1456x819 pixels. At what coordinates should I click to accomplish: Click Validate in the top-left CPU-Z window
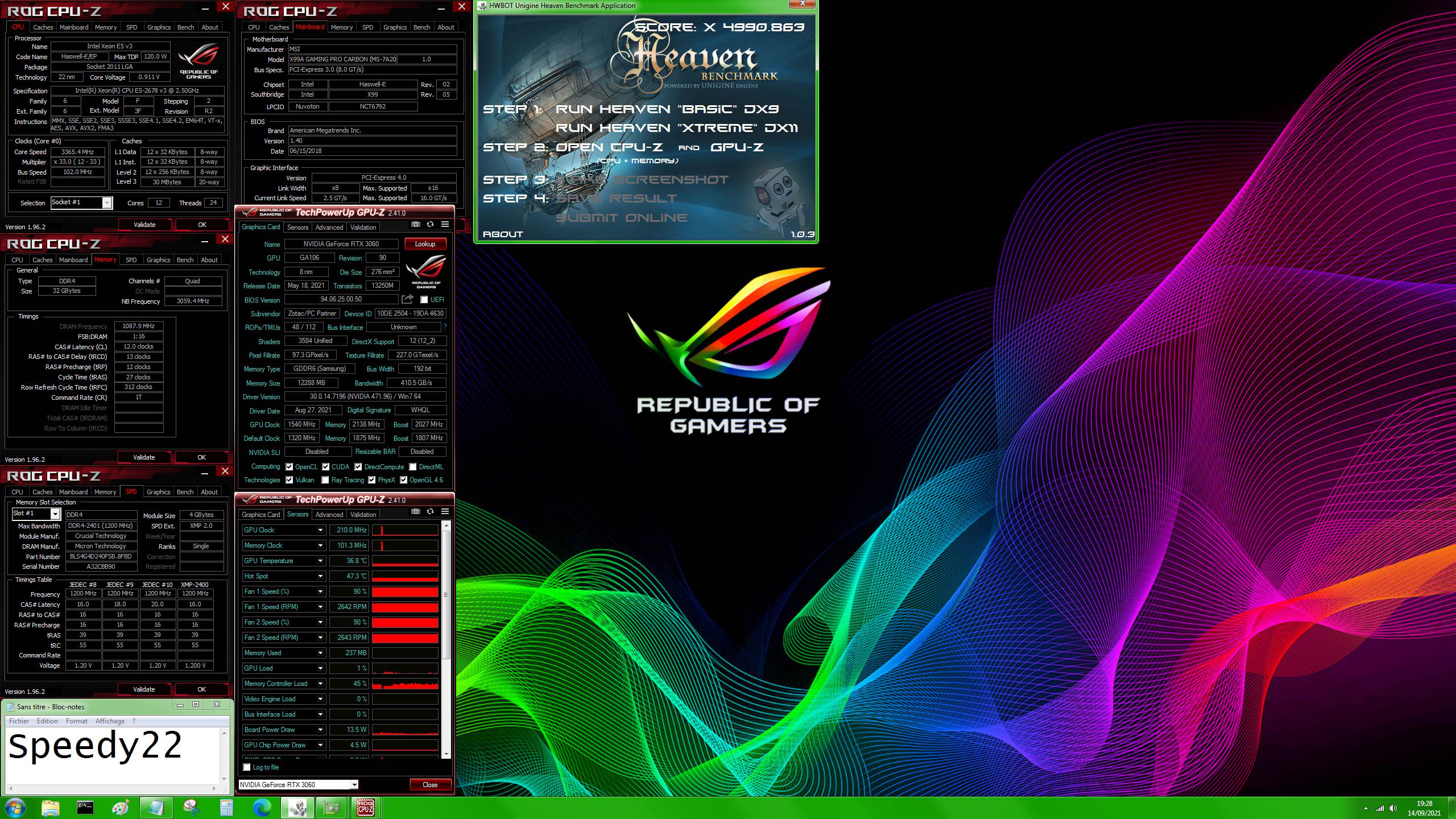pos(144,225)
